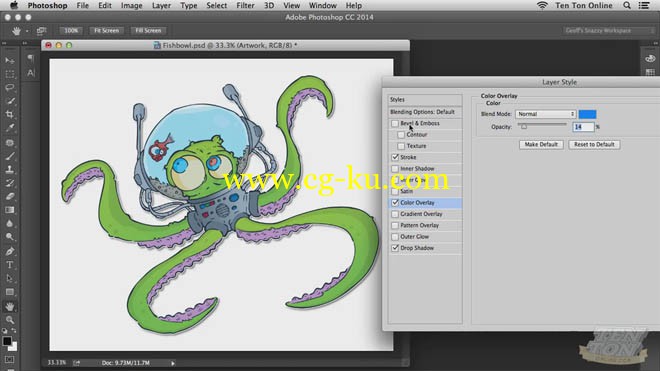The height and width of the screenshot is (371, 660).
Task: Select the Dodge tool
Action: pyautogui.click(x=10, y=237)
